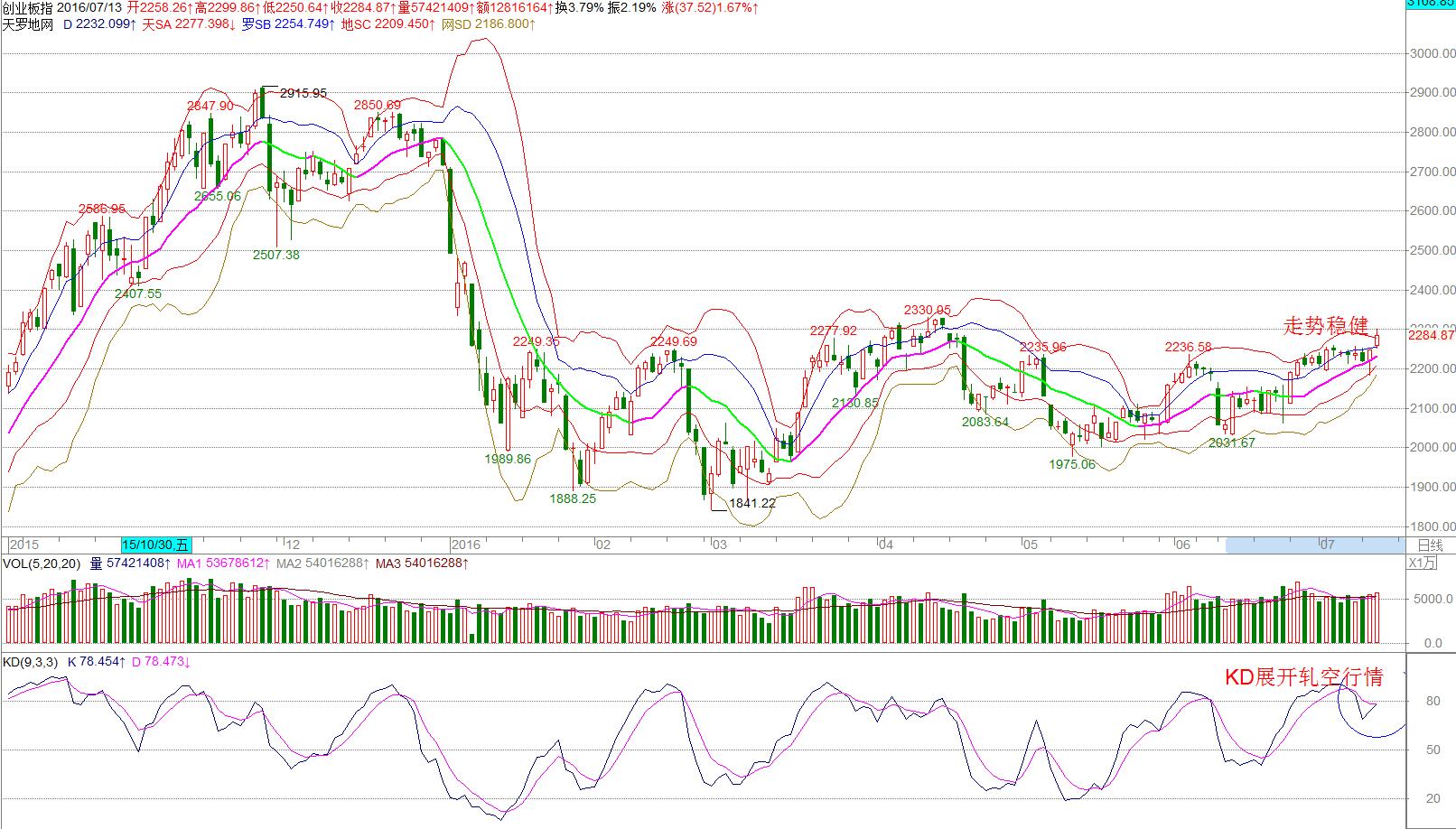1456x829 pixels.
Task: Click the 换3.79% turnover rate
Action: [x=580, y=8]
